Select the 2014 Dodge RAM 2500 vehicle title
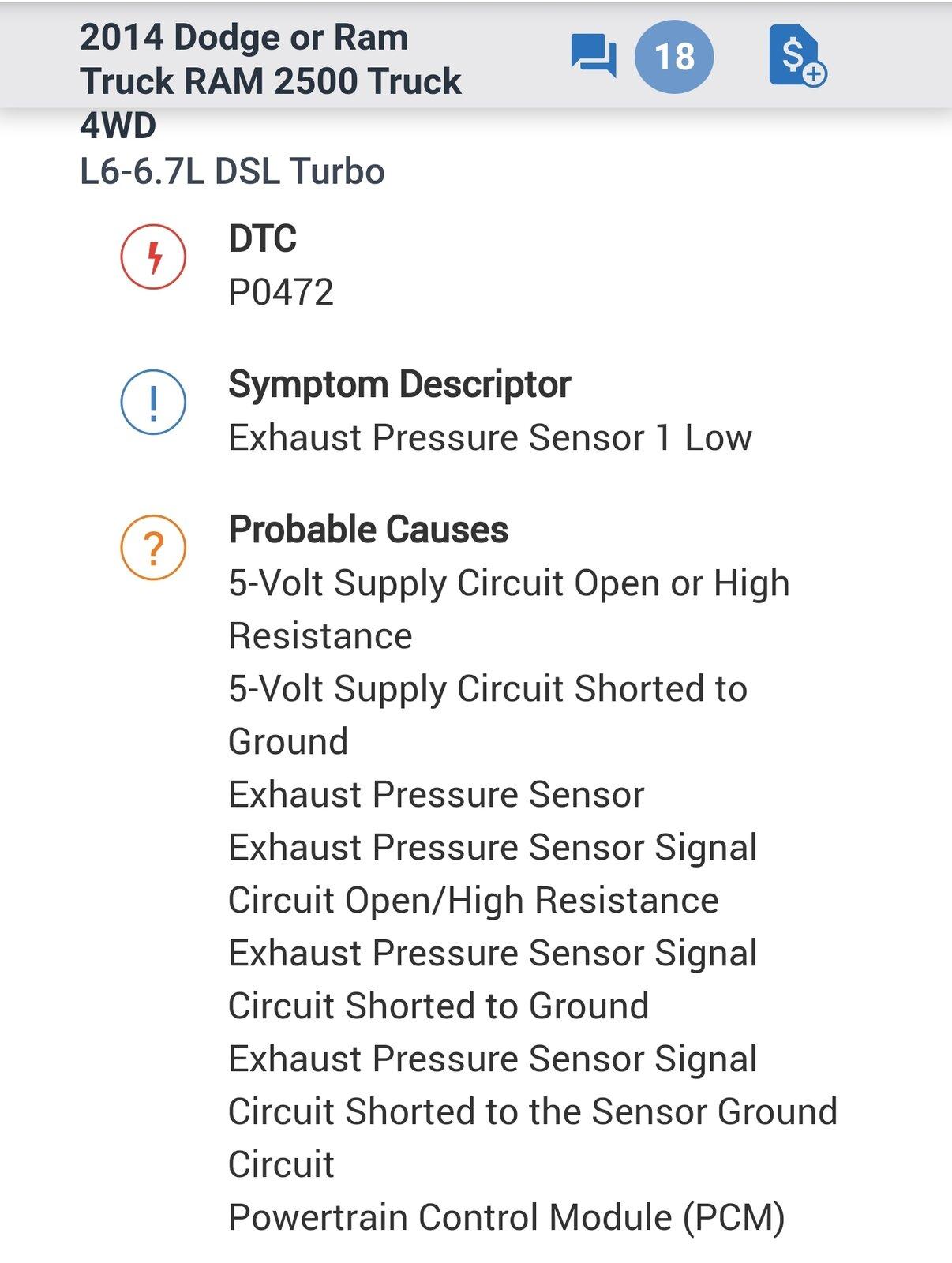952x1263 pixels. tap(271, 81)
